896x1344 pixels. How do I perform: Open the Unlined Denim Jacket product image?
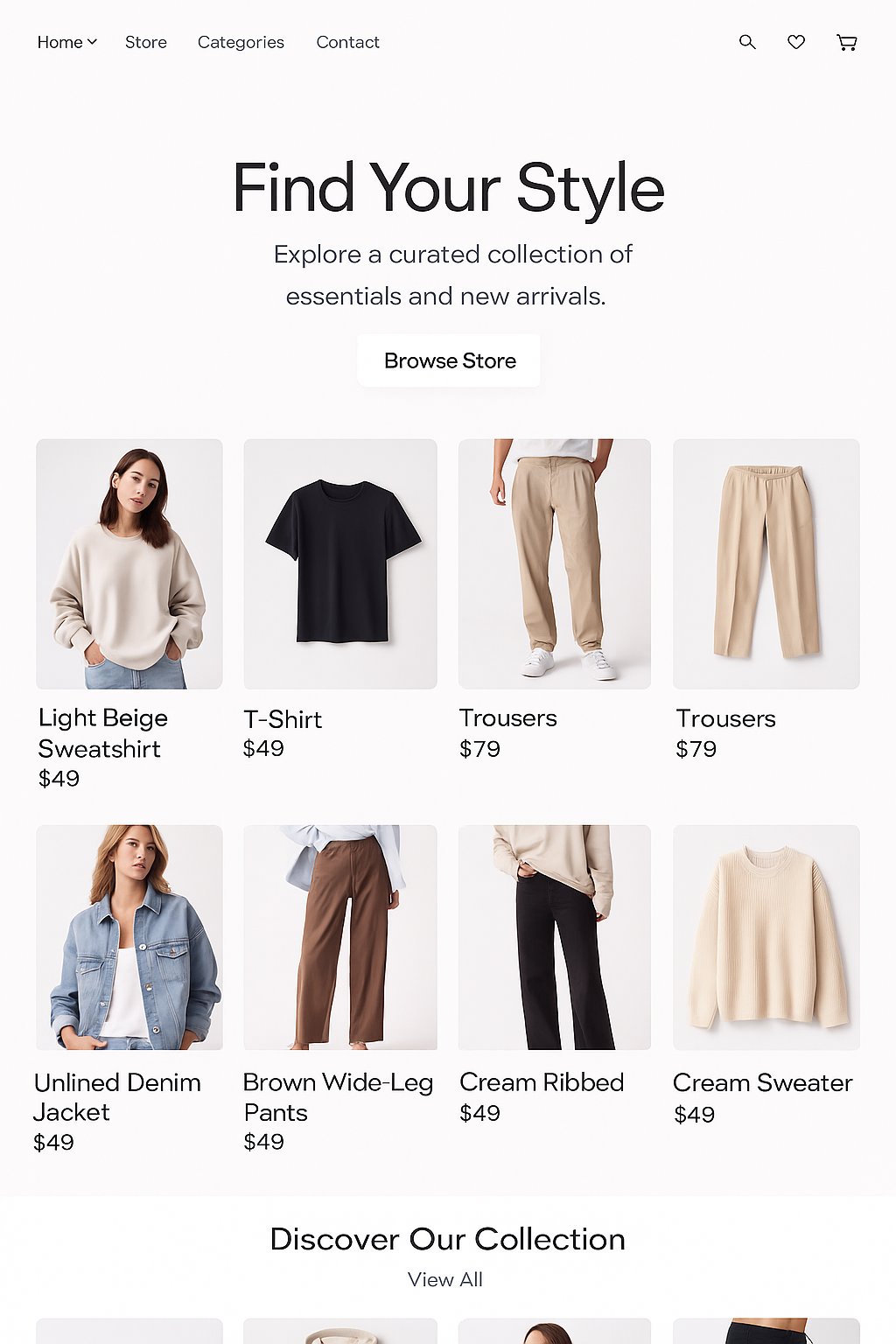point(129,937)
